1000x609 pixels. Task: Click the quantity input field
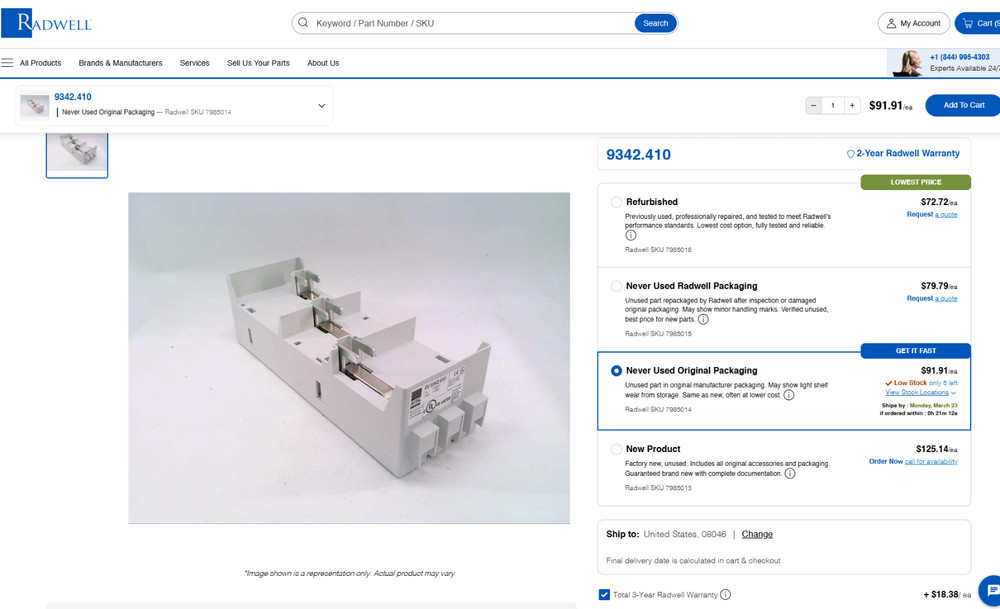833,105
